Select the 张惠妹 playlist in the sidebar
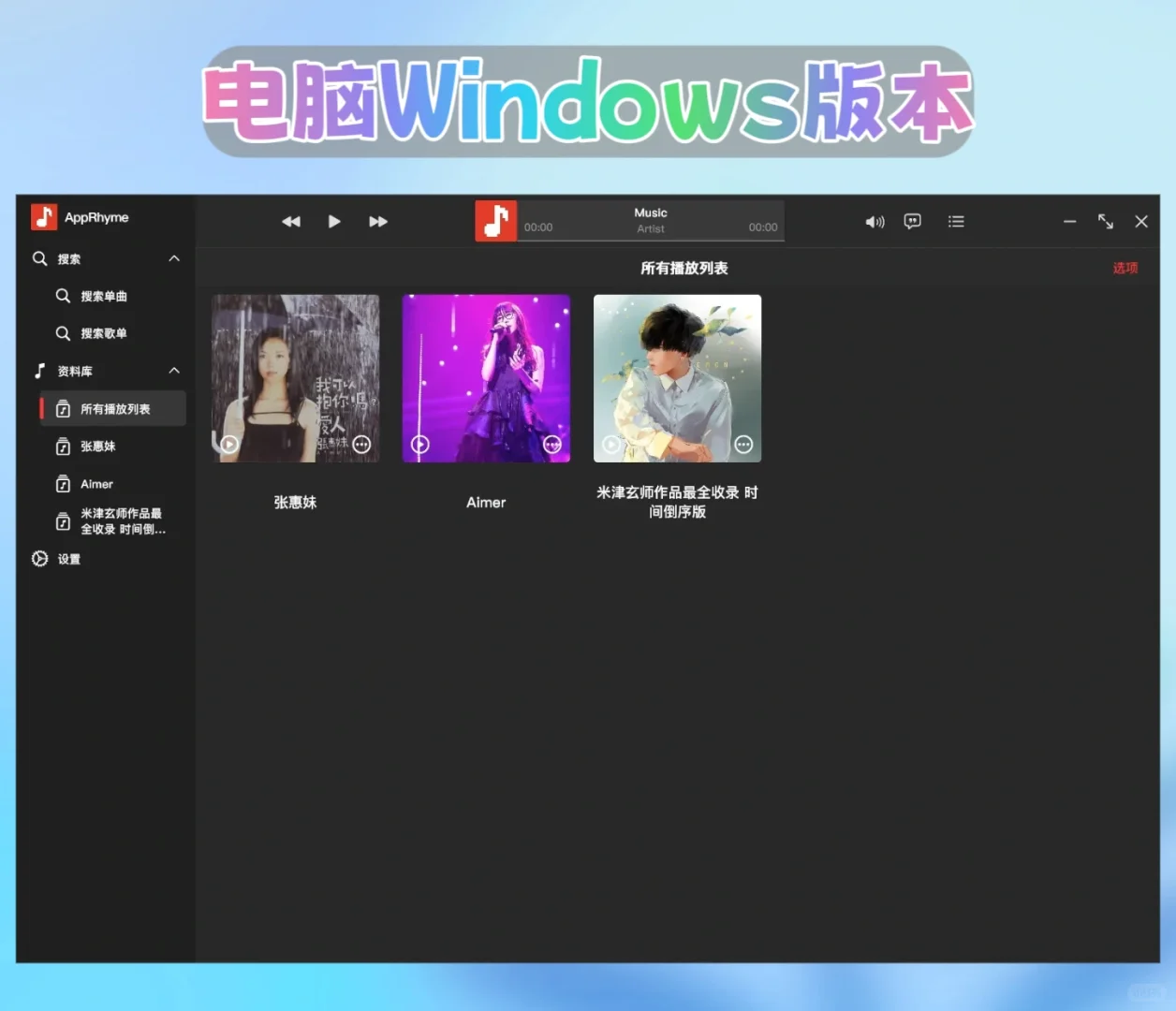This screenshot has height=1011, width=1176. click(x=96, y=446)
